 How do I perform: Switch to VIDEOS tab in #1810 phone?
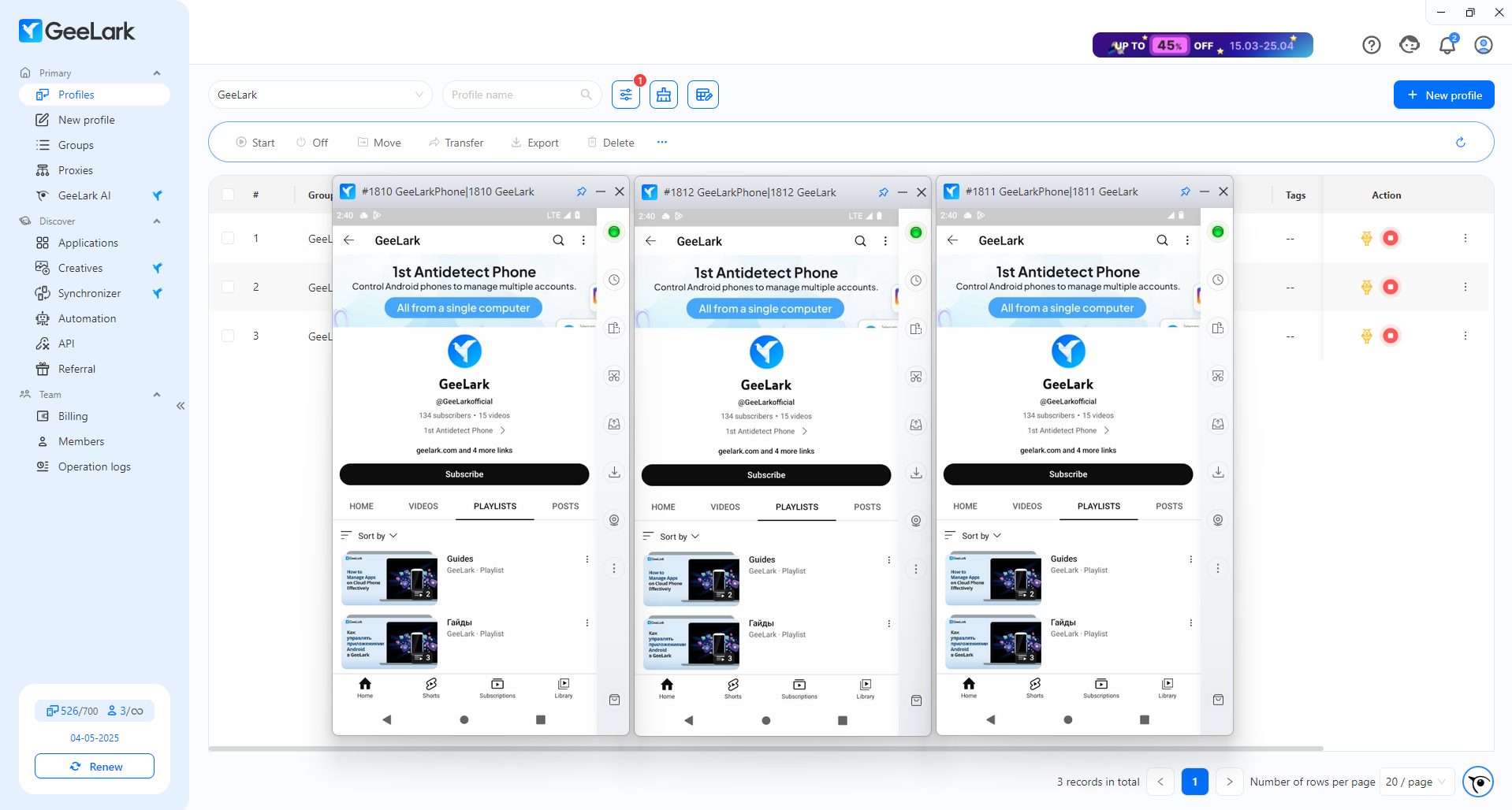[423, 506]
